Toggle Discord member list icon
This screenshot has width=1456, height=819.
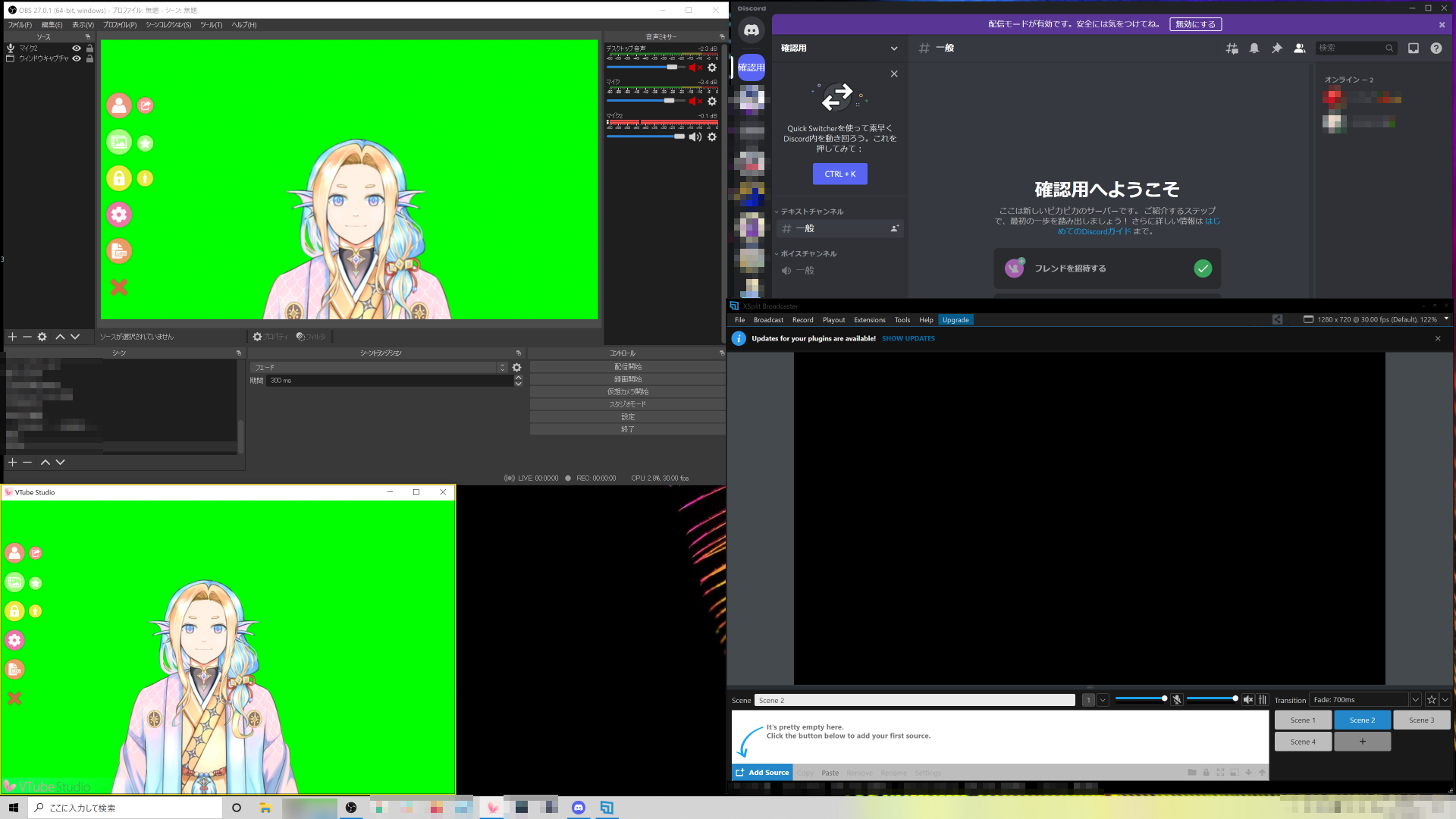click(x=1300, y=48)
